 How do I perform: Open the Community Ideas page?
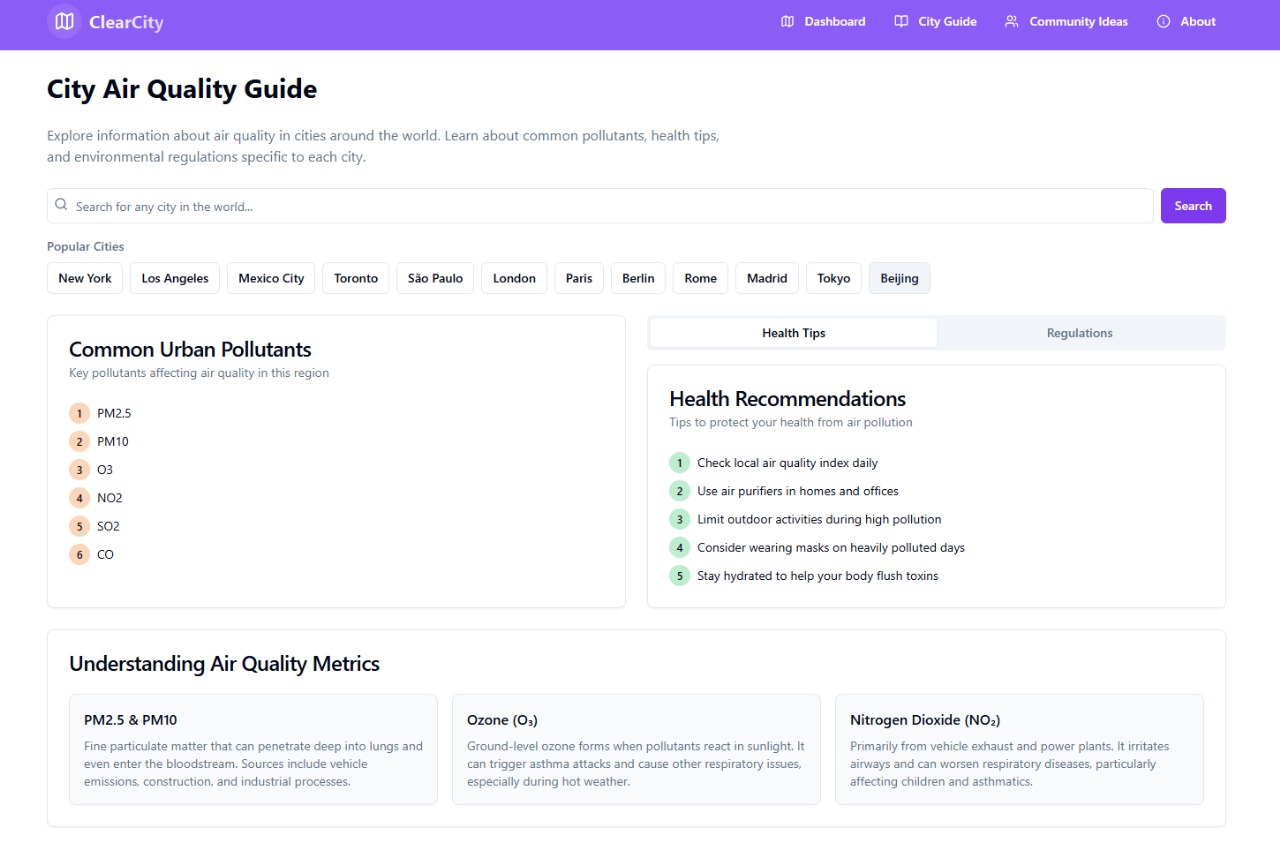pyautogui.click(x=1078, y=21)
